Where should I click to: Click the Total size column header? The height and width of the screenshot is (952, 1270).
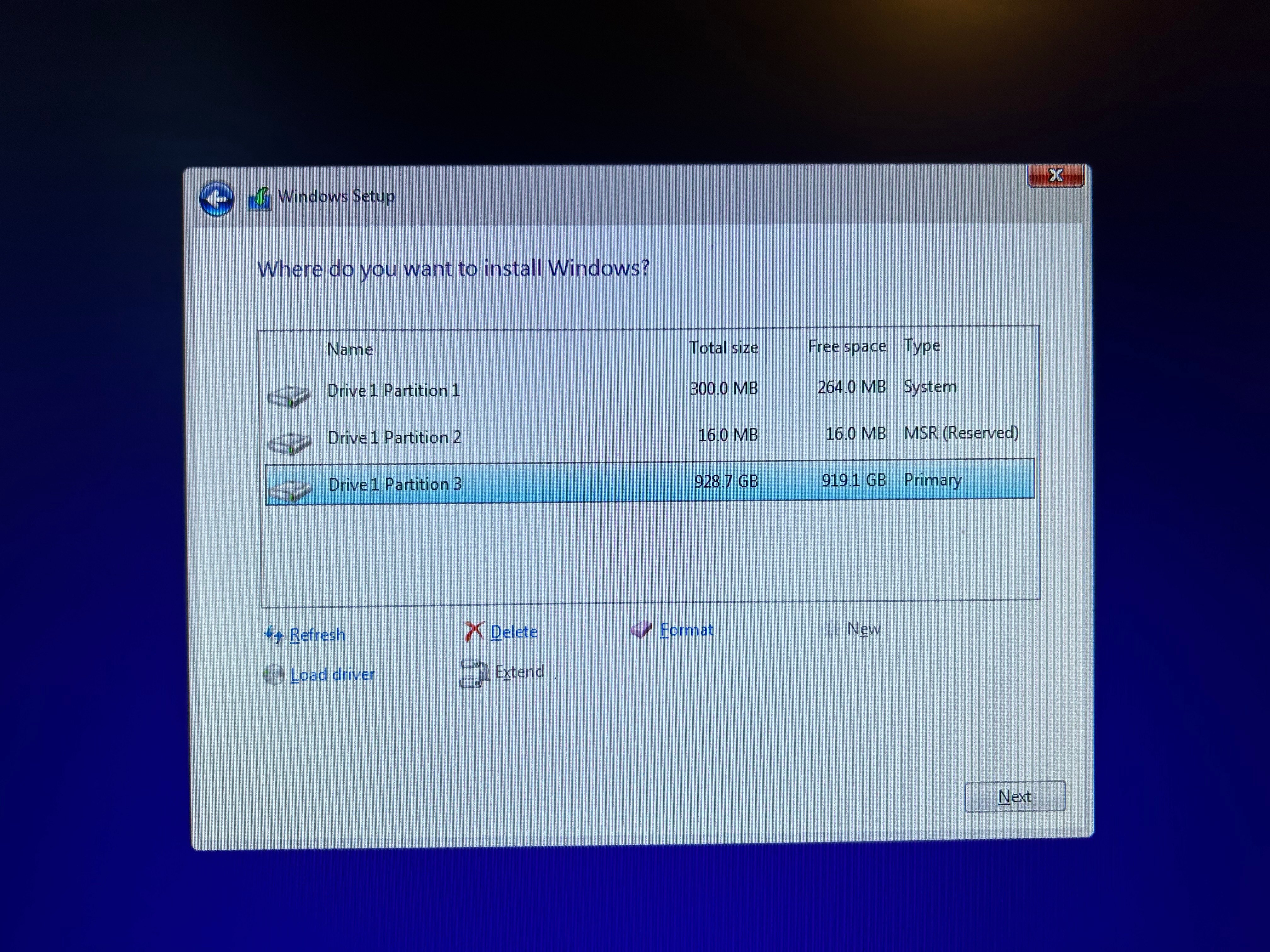coord(724,348)
